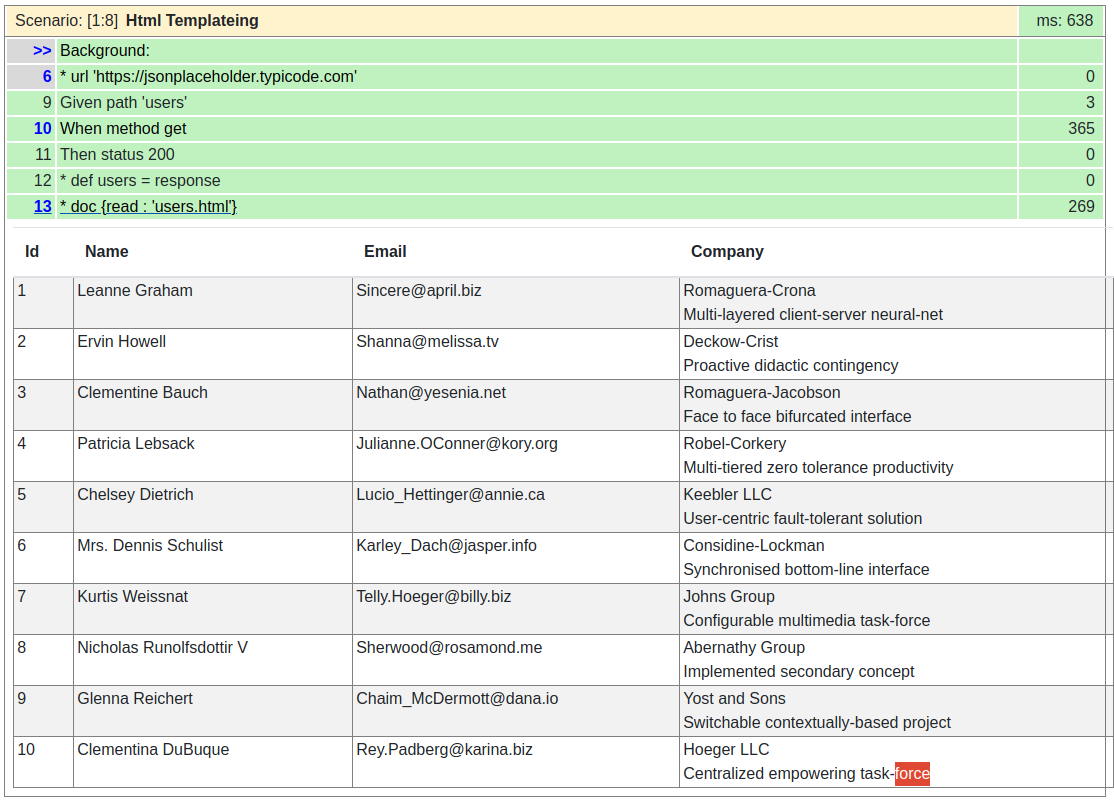This screenshot has height=801, width=1114.
Task: Click step line number 10
Action: 43,128
